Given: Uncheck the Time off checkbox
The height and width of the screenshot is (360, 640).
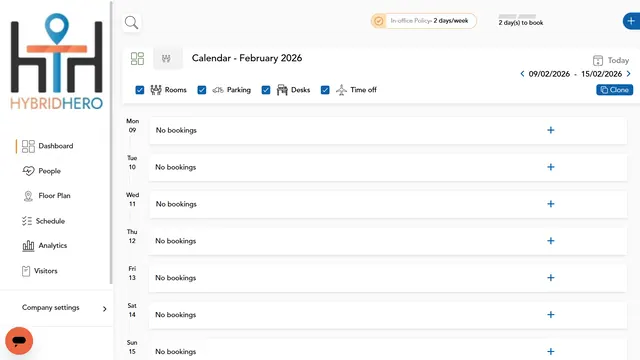Looking at the screenshot, I should point(325,90).
